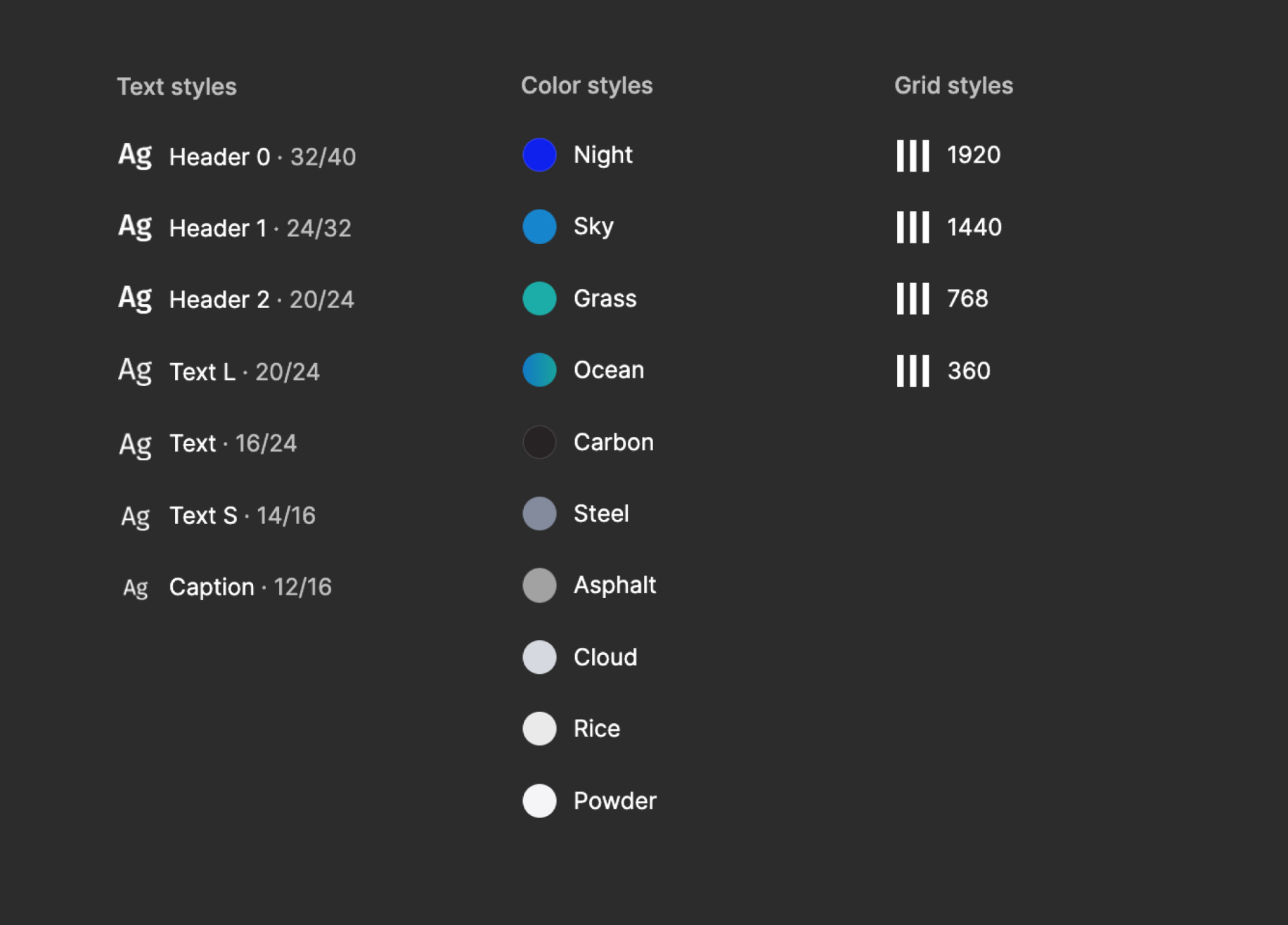Click the 768 grid columns icon
This screenshot has height=925, width=1288.
[913, 299]
